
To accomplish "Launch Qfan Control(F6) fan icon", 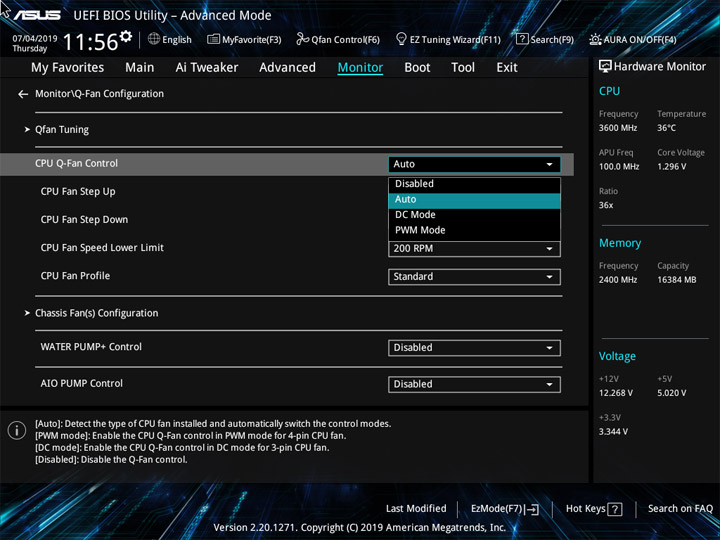I will (x=302, y=39).
